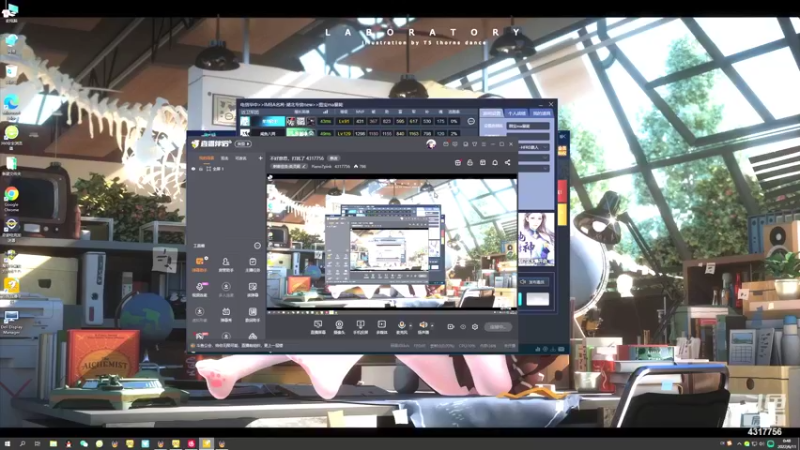Viewport: 800px width, 450px height.
Task: Switch to third tab beside the plus icon
Action: tap(241, 158)
